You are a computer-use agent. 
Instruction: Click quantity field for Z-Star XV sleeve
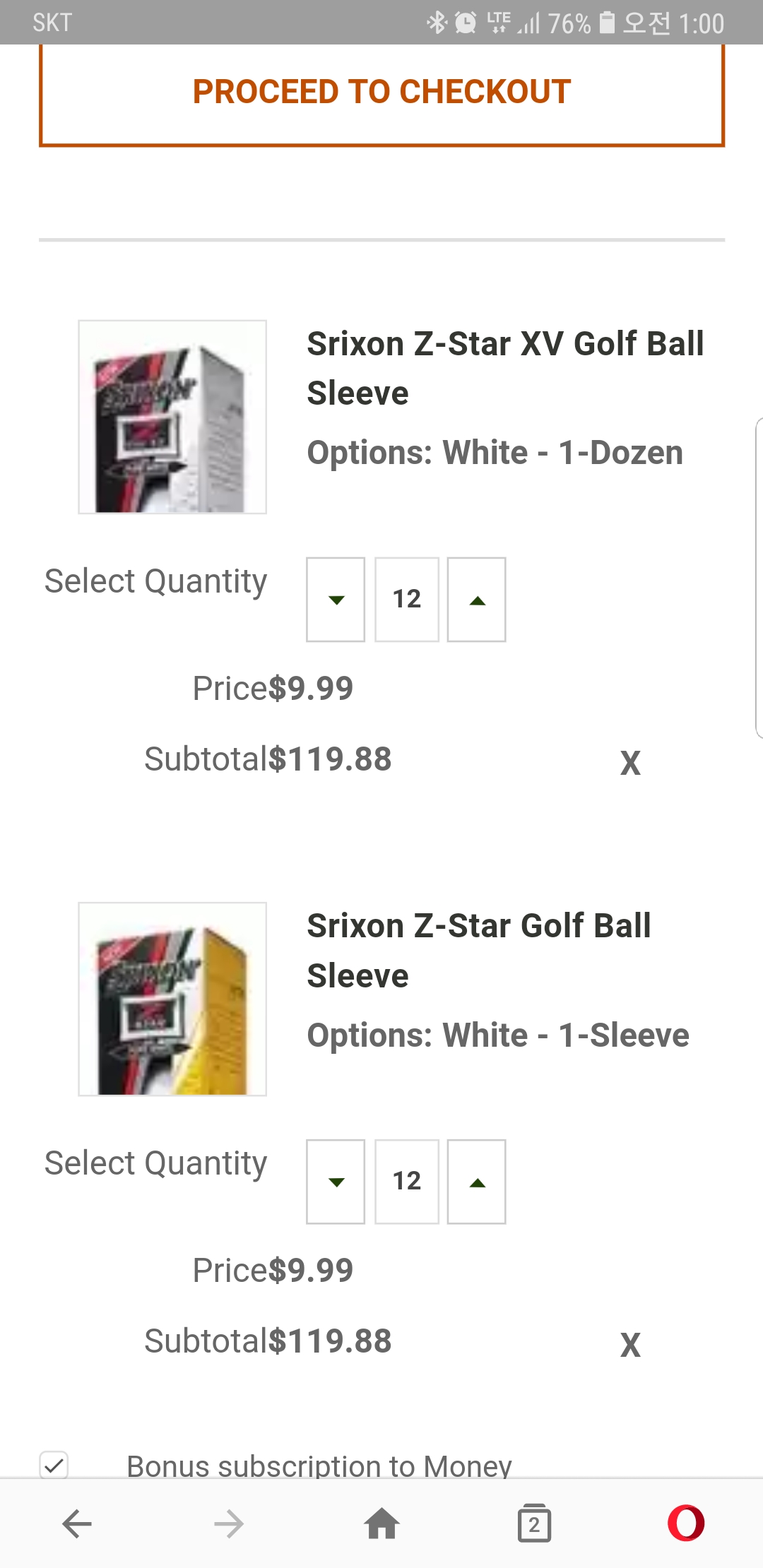coord(407,600)
